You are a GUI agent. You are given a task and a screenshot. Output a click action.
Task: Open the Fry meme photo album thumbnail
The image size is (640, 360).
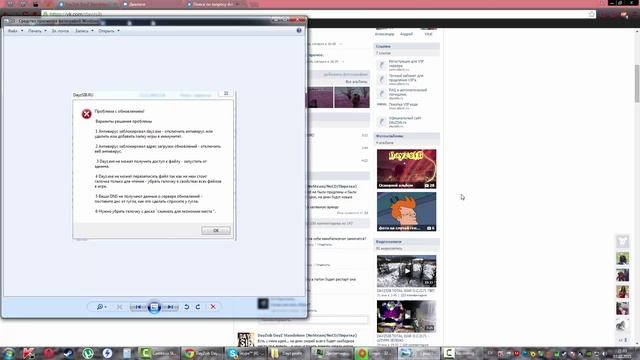click(x=406, y=211)
